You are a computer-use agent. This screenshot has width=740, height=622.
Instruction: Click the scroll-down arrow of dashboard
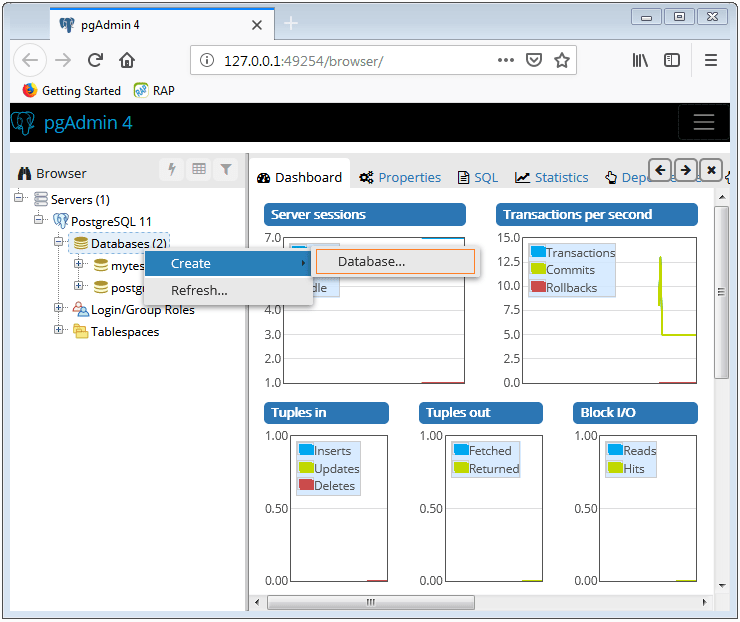coord(722,586)
